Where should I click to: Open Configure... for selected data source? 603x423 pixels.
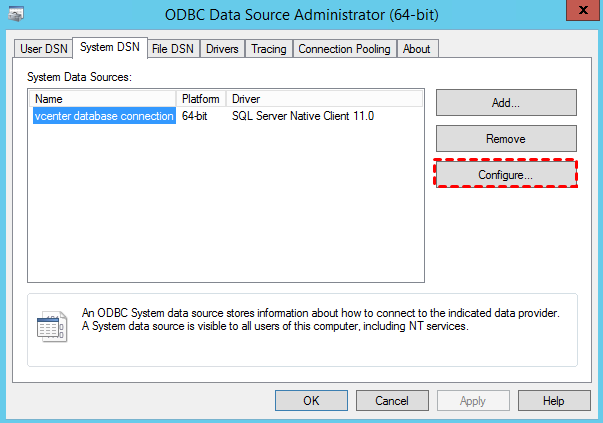point(506,174)
